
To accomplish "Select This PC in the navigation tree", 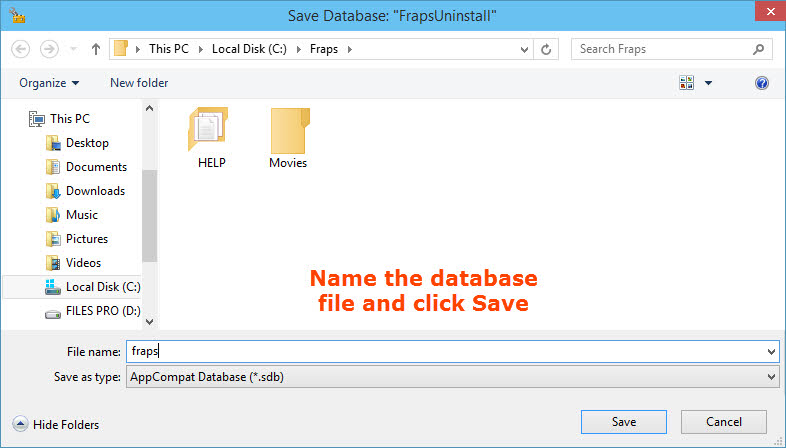I will tap(70, 119).
